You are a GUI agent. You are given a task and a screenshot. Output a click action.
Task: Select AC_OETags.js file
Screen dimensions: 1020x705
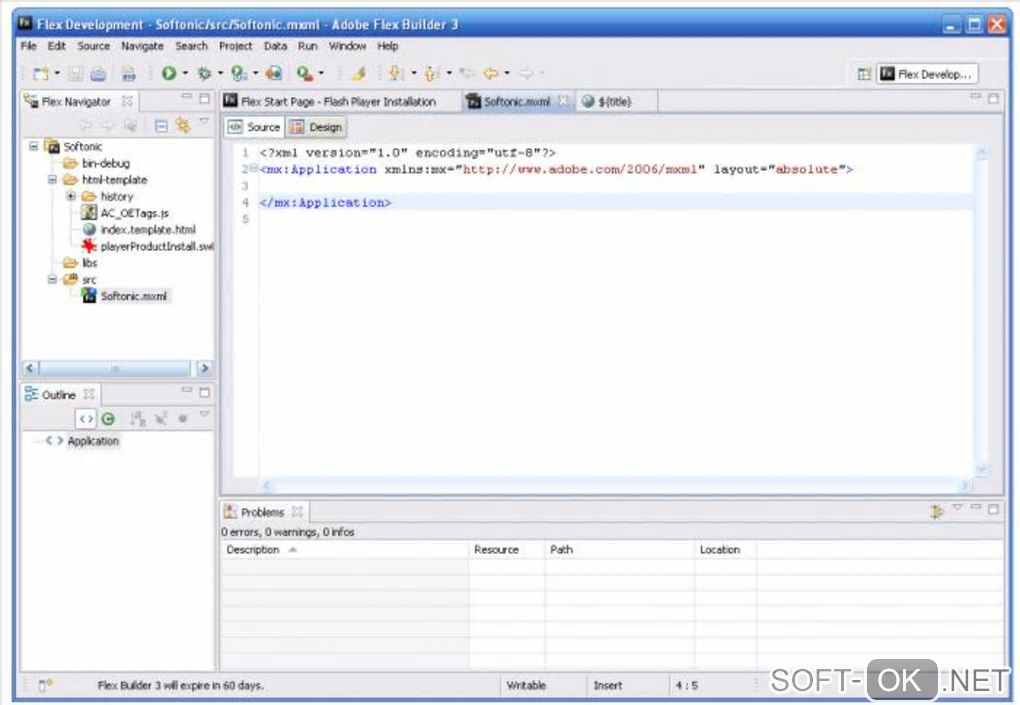point(135,213)
